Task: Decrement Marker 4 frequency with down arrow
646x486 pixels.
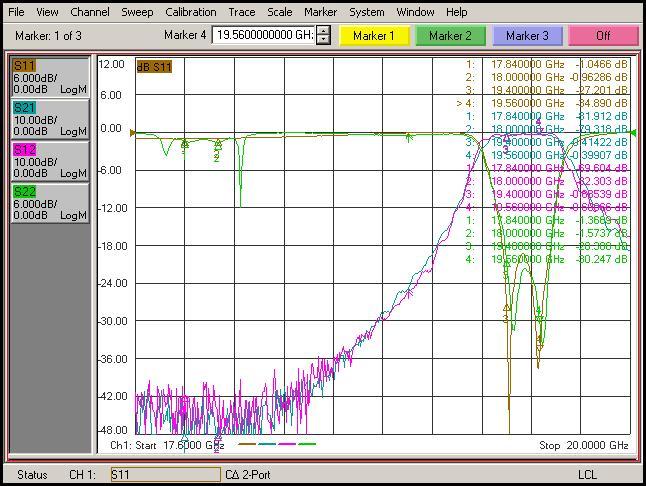Action: (x=324, y=40)
